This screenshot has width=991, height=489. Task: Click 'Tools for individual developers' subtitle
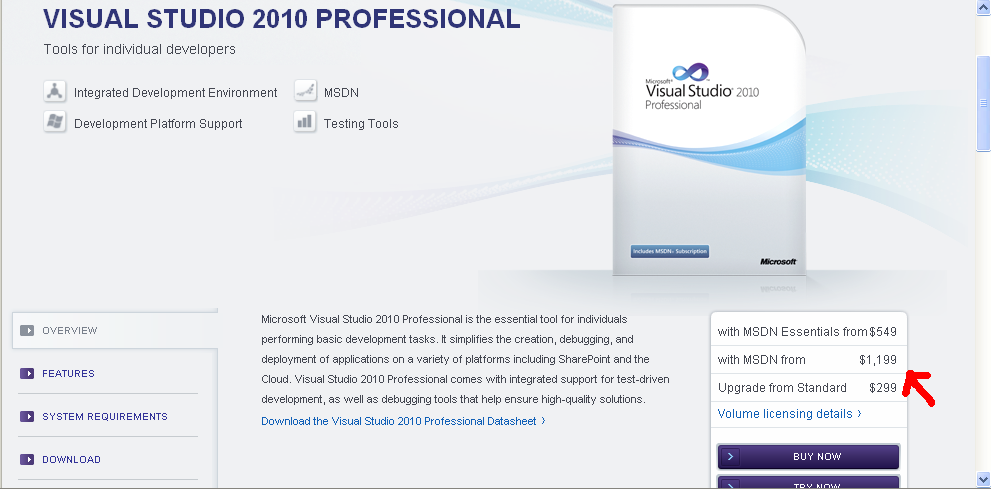coord(140,49)
